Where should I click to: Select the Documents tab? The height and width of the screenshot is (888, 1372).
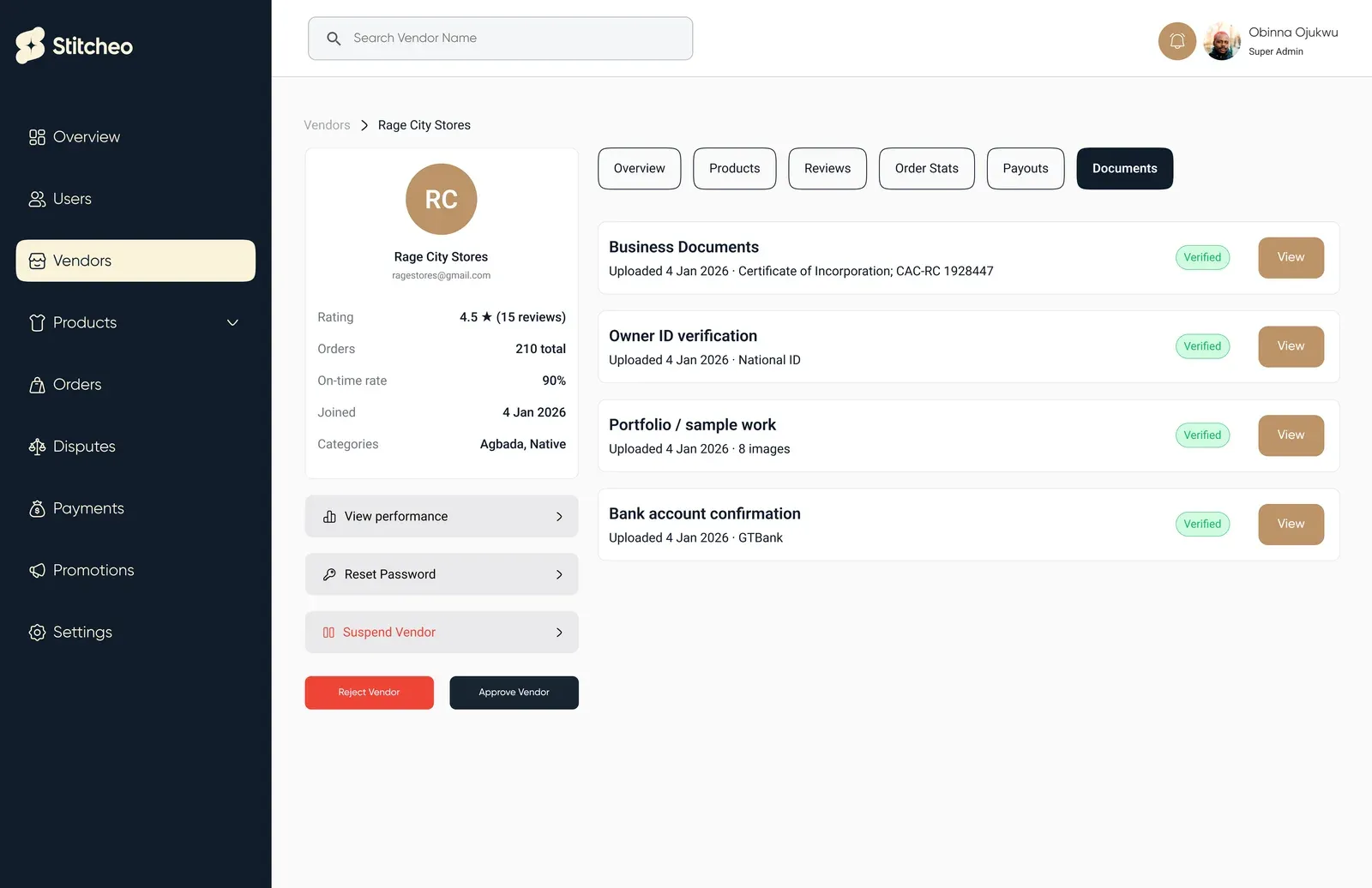tap(1125, 169)
